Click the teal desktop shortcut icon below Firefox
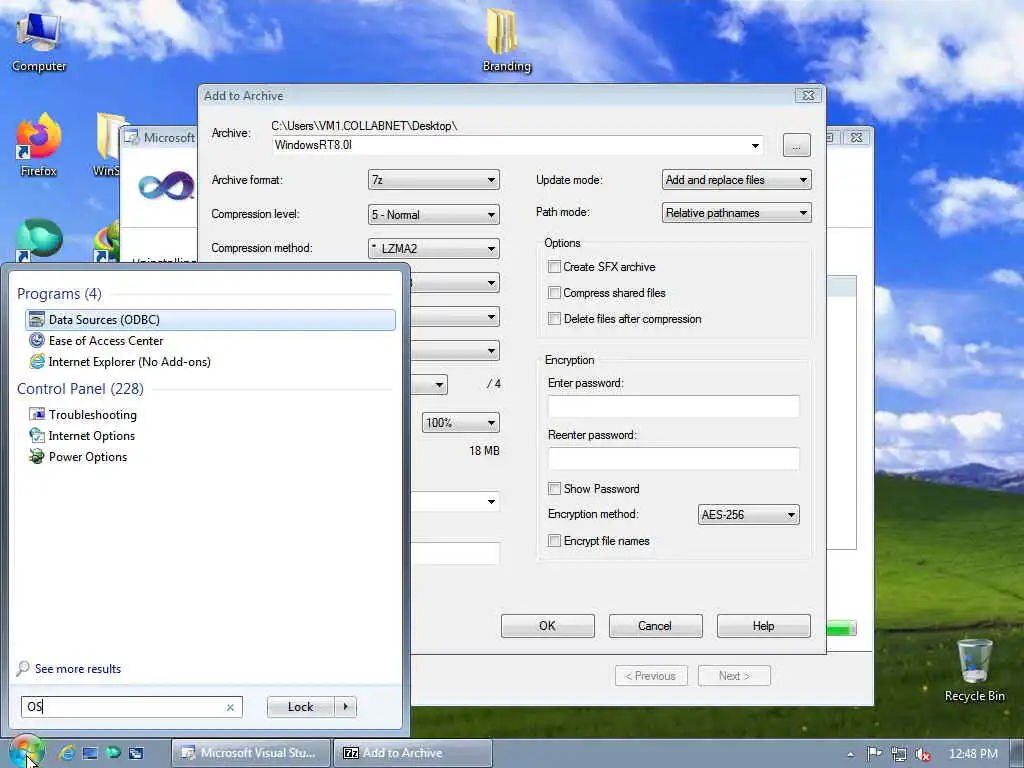 click(x=39, y=239)
